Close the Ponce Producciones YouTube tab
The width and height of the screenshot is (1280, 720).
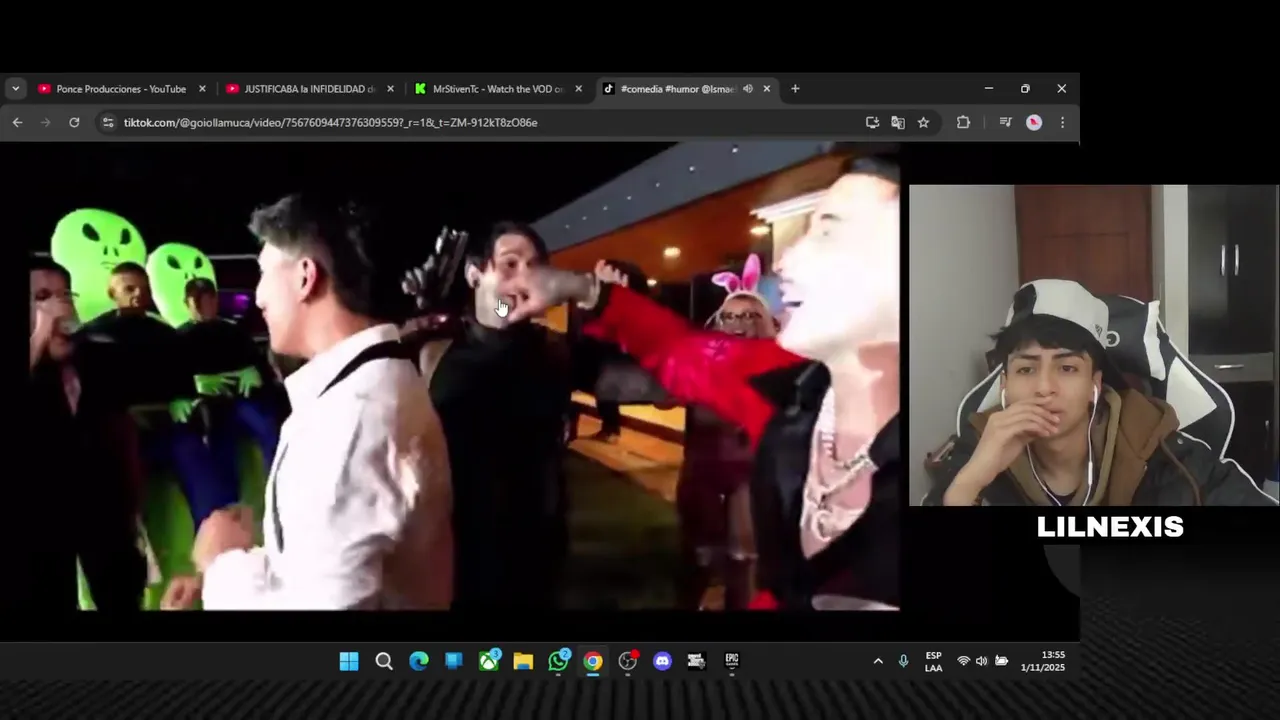click(x=202, y=89)
